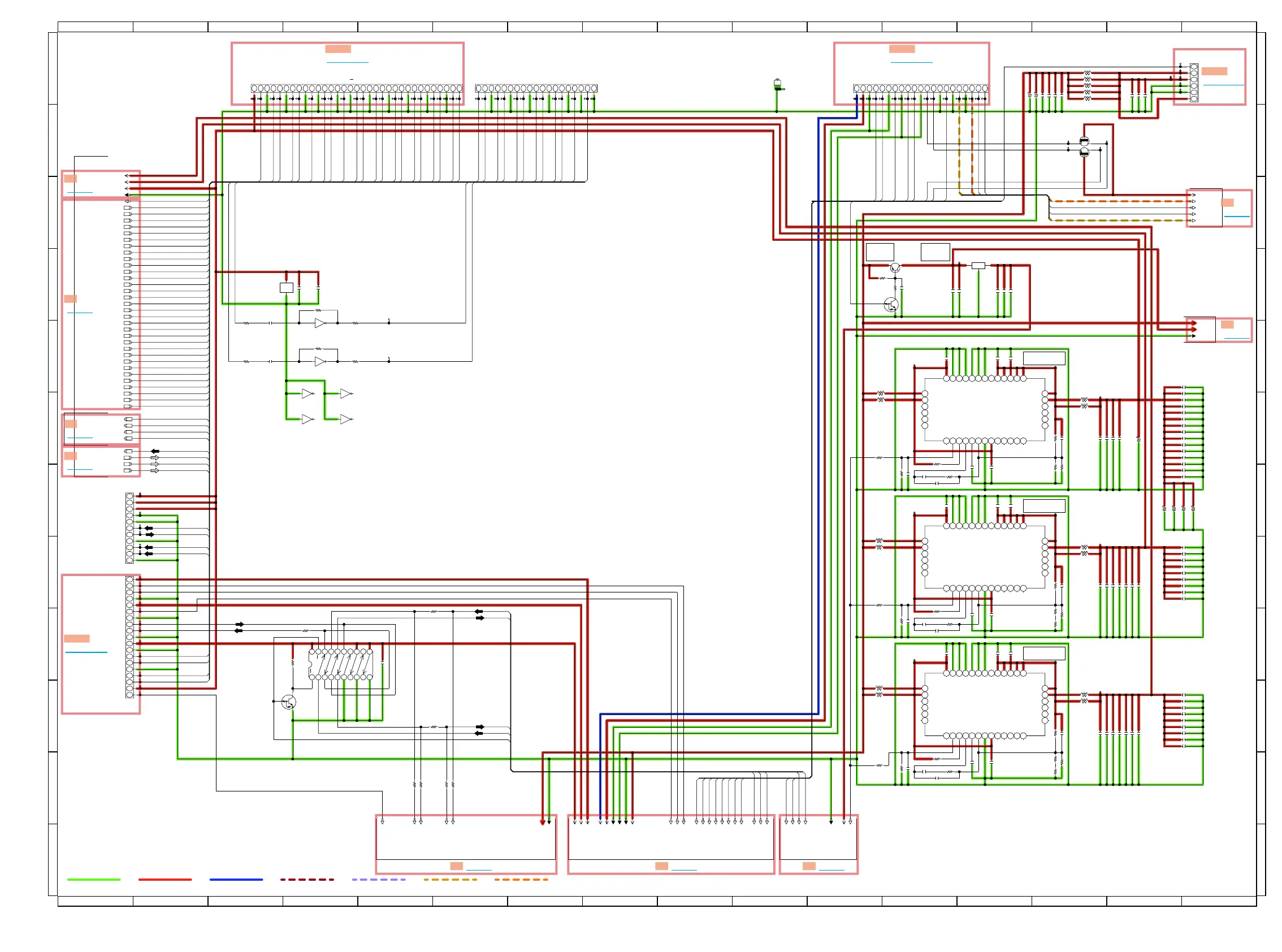Viewport: 1282px width, 952px height.
Task: Select the dark red dashed legend line
Action: (x=307, y=880)
